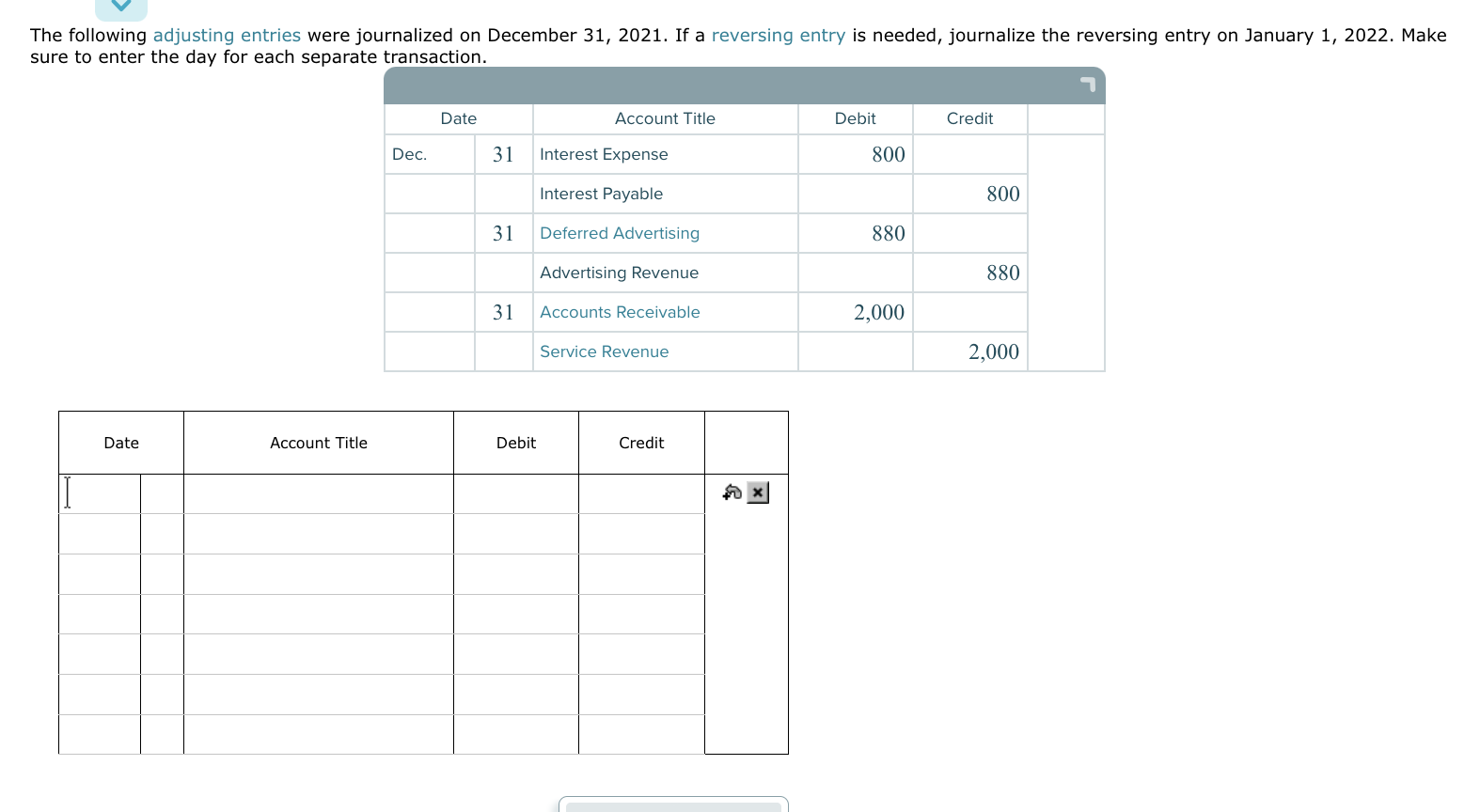Focus the Debit field in the first journal row
The width and height of the screenshot is (1480, 812).
tap(516, 494)
